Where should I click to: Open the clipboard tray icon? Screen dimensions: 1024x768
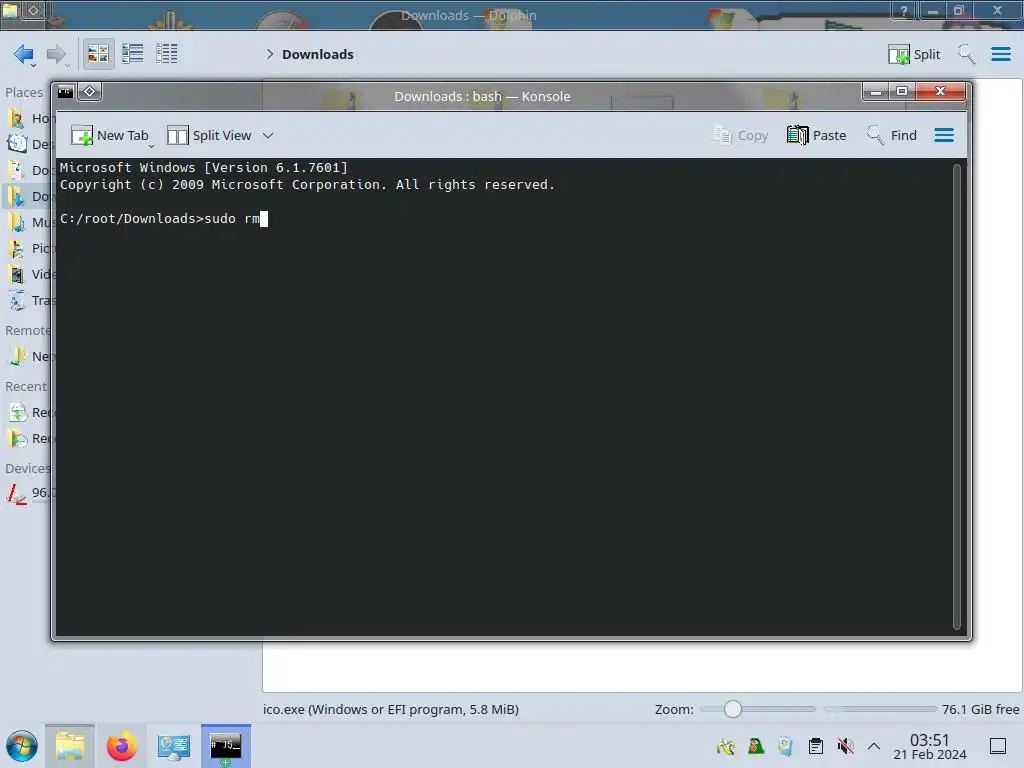click(x=816, y=746)
